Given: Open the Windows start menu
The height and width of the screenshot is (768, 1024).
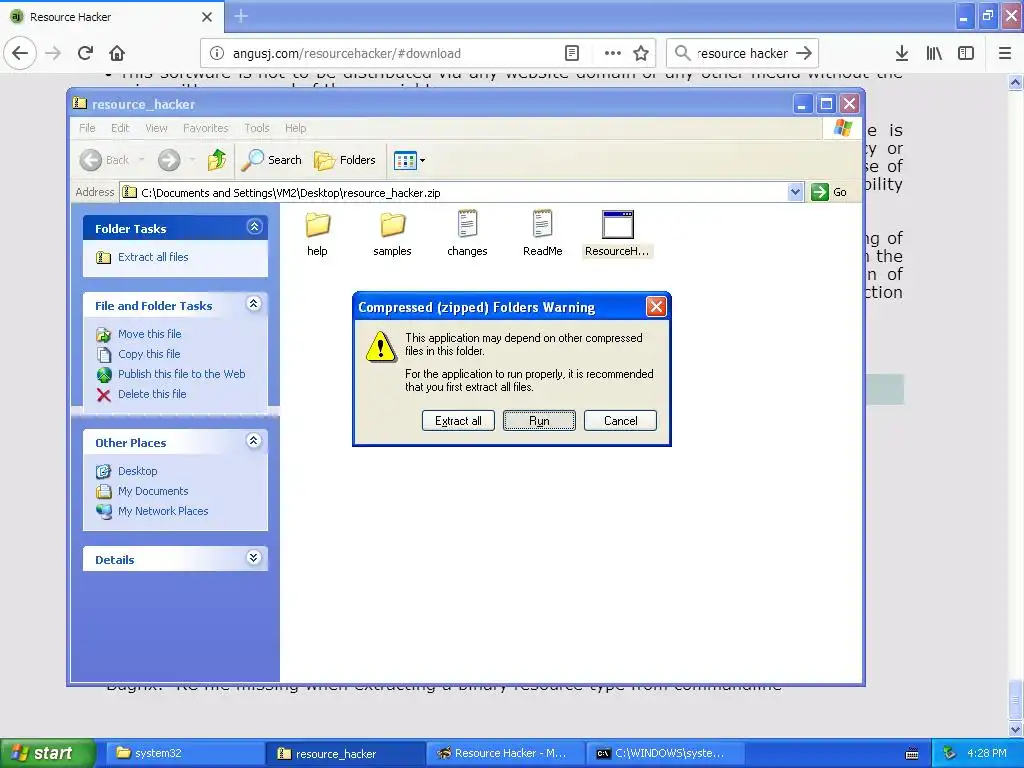Looking at the screenshot, I should (x=48, y=753).
